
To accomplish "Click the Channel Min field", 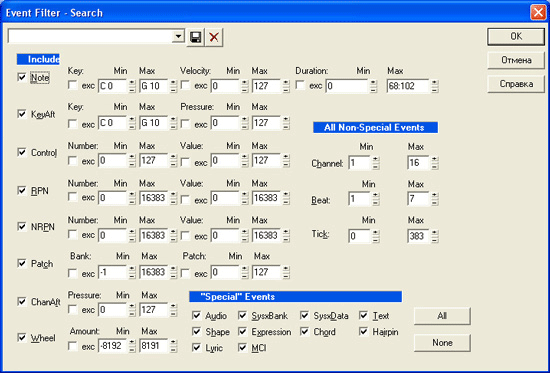I will (x=360, y=163).
